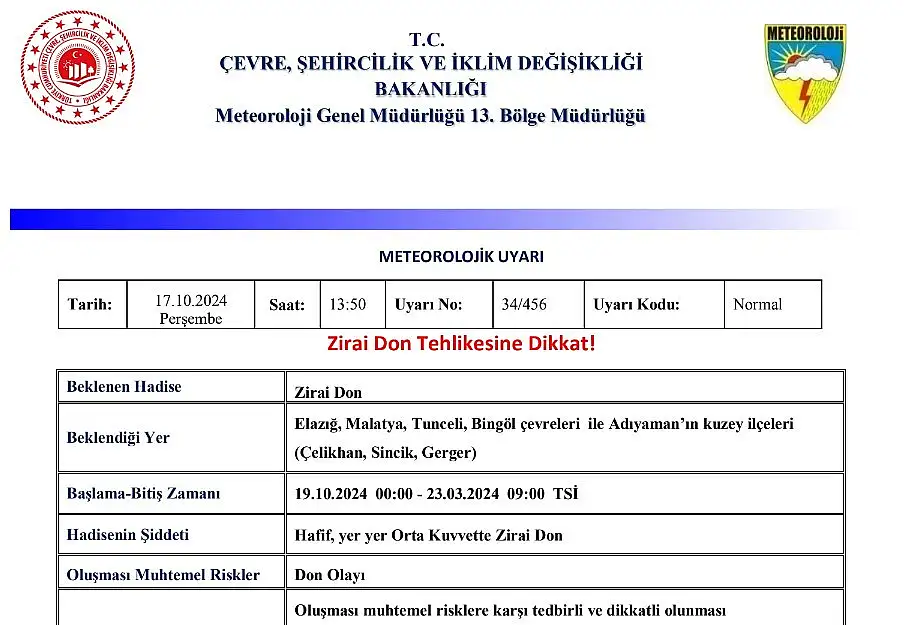This screenshot has height=625, width=904.
Task: Click the 'Uyarı Kodu:' label cell
Action: [x=636, y=305]
